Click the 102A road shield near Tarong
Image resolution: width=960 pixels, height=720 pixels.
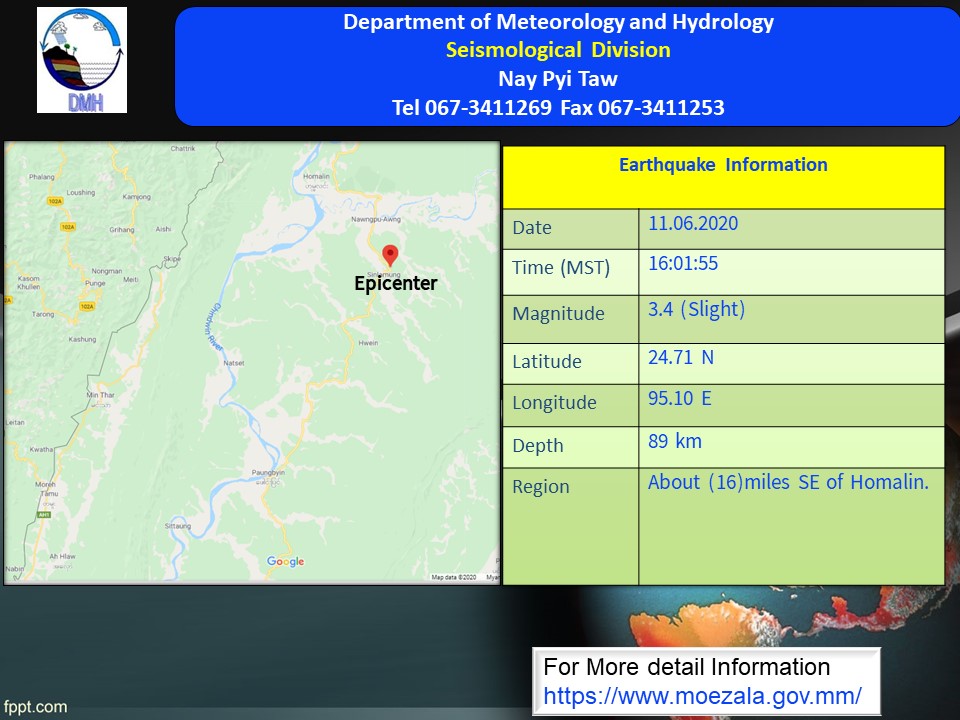87,305
